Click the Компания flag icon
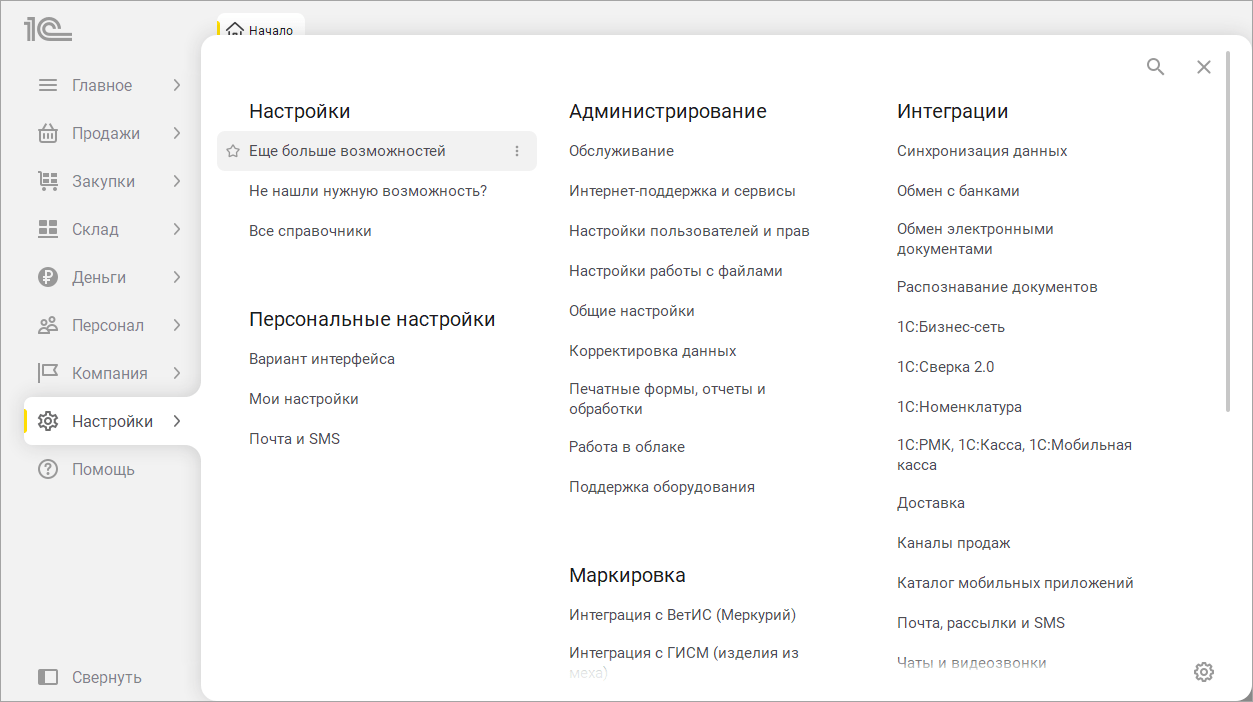Screen dimensions: 1253x702 pyautogui.click(x=48, y=373)
